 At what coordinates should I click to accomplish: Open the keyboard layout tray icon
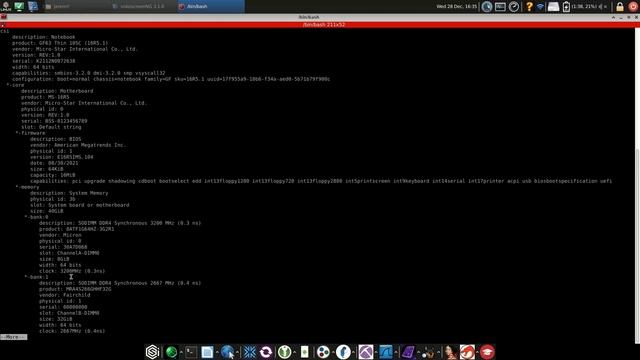[x=500, y=7]
